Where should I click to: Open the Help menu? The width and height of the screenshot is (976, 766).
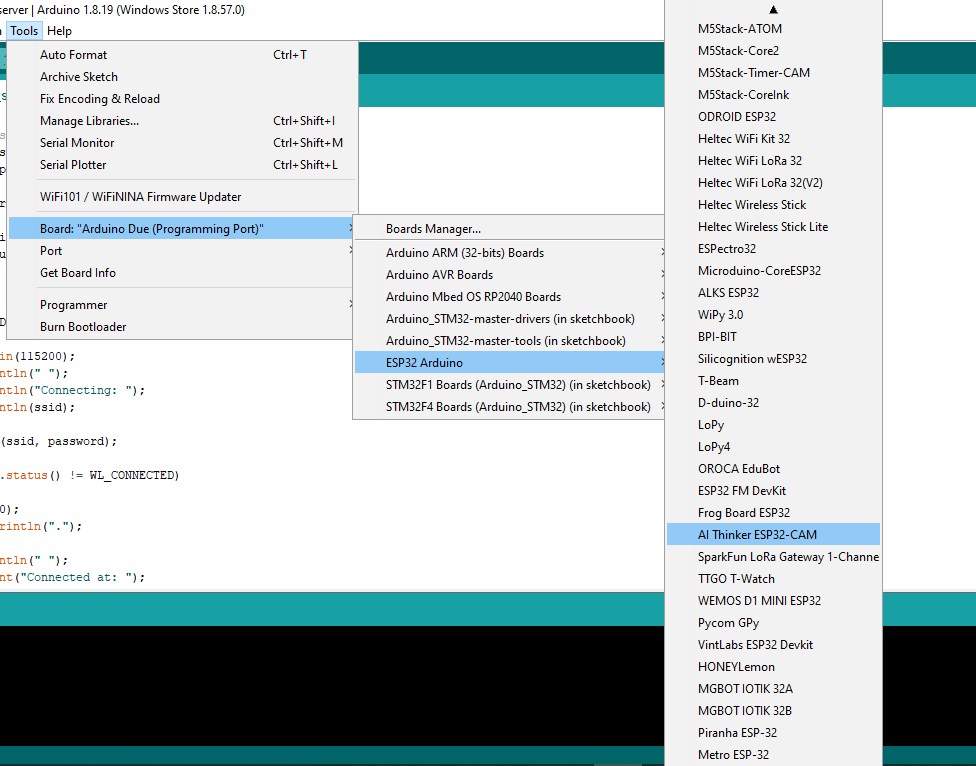pos(59,30)
